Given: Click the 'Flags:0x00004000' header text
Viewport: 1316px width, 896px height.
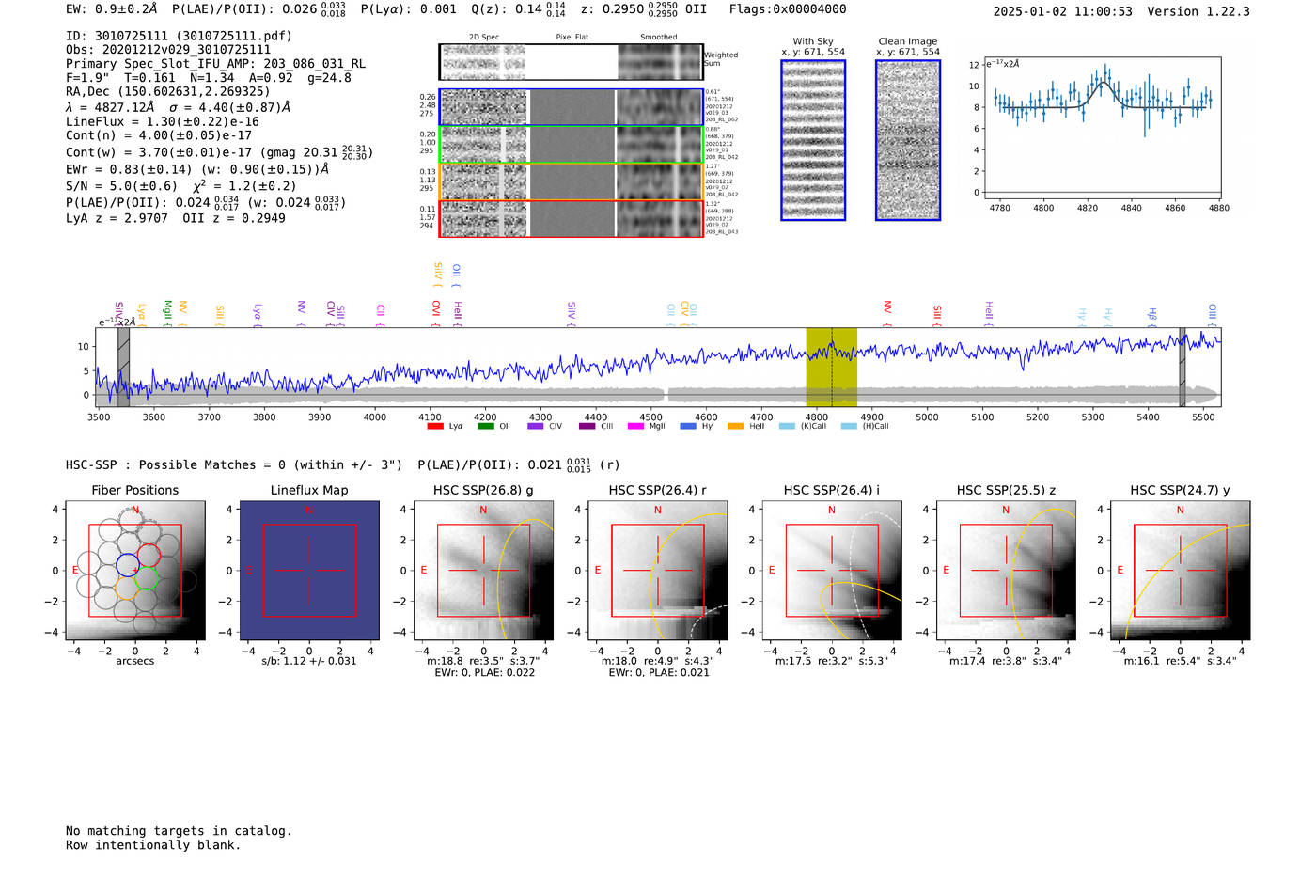Looking at the screenshot, I should point(788,9).
